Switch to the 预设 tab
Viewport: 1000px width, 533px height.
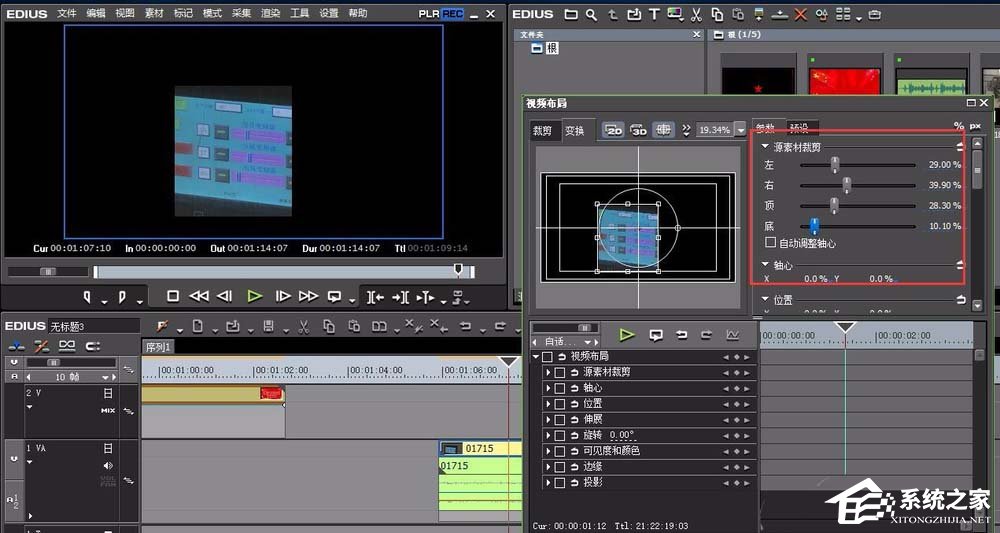[800, 128]
